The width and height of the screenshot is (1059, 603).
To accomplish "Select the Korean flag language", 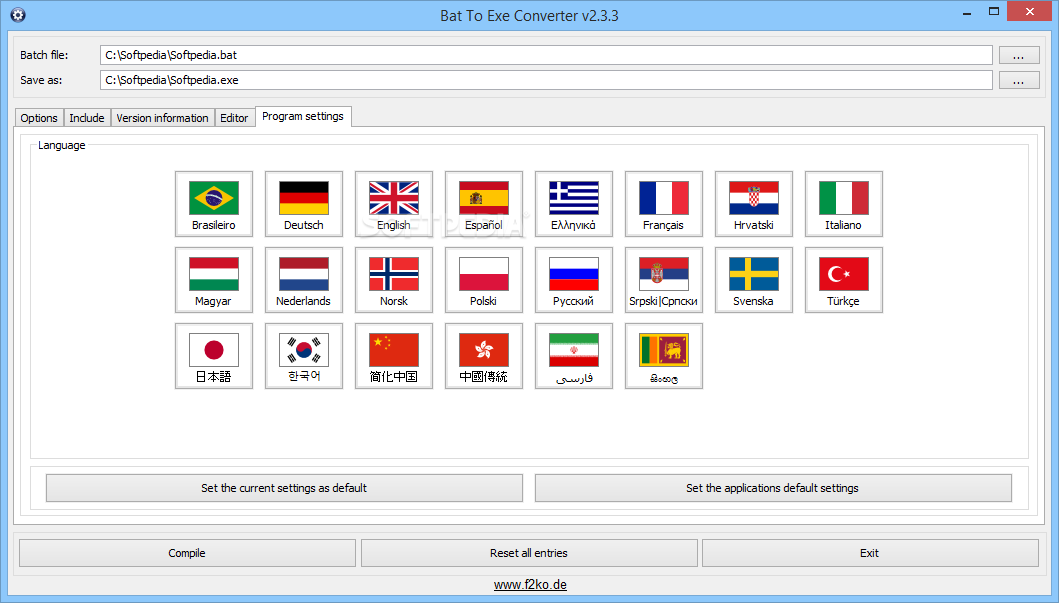I will 304,356.
